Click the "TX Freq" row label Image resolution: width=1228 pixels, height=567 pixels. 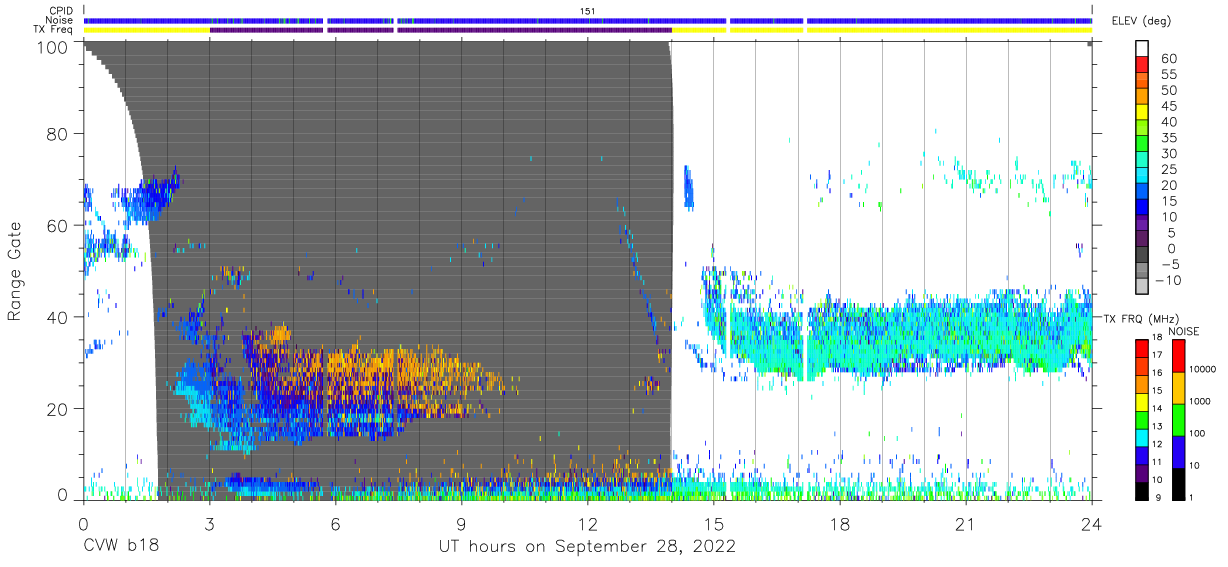54,30
